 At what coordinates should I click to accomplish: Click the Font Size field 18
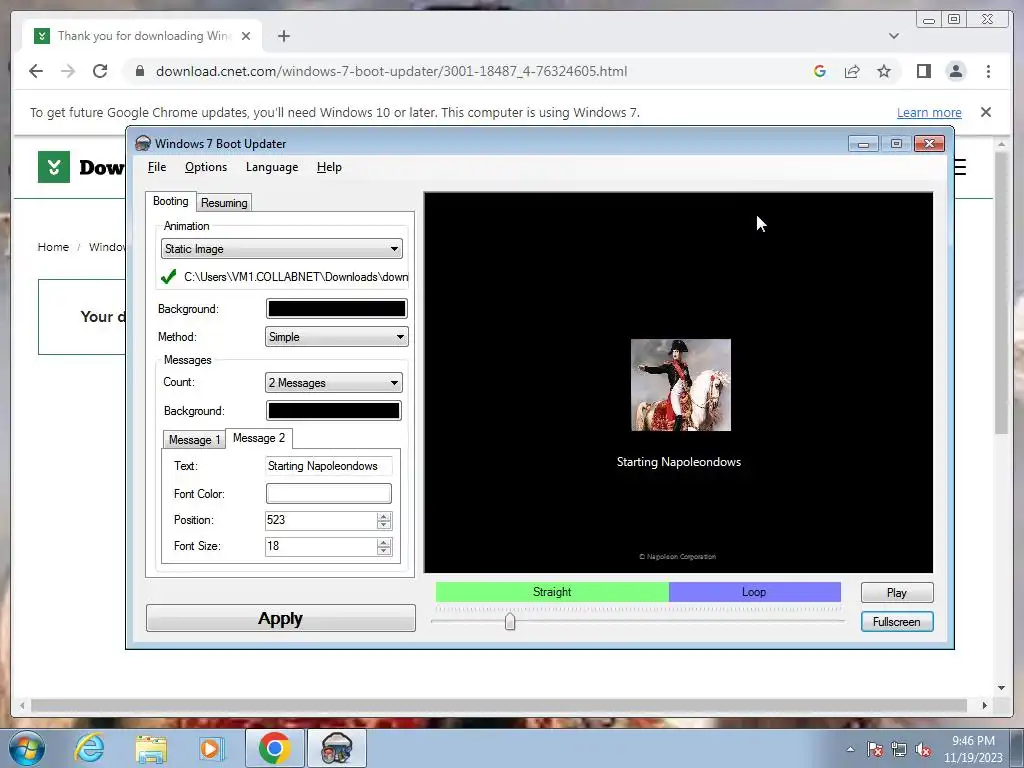[x=320, y=547]
